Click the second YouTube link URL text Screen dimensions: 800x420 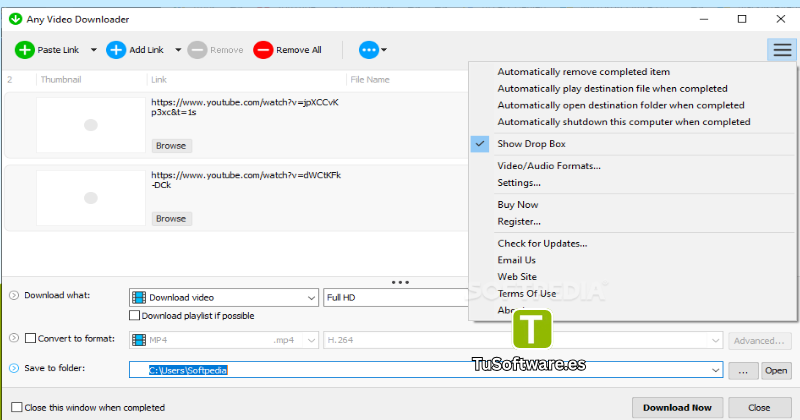click(246, 180)
